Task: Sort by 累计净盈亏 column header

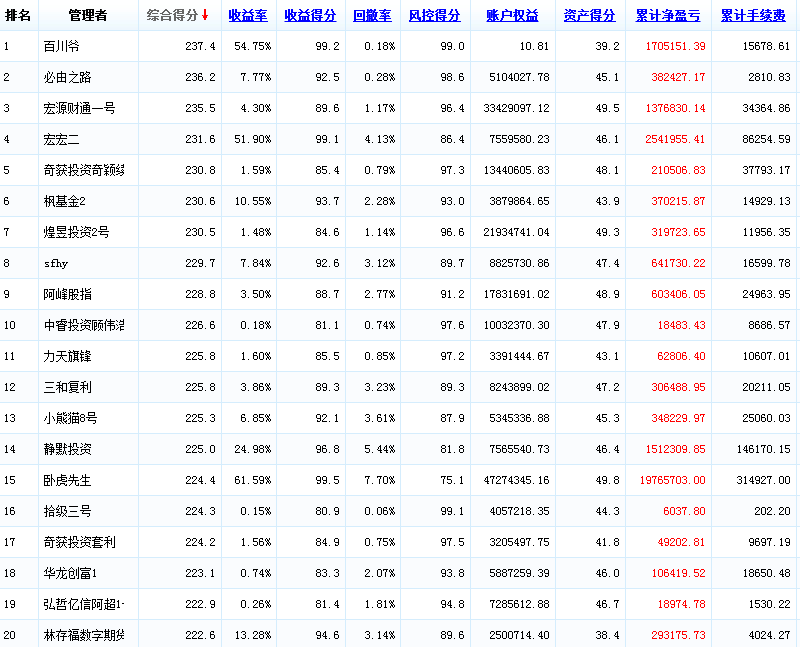Action: point(668,16)
